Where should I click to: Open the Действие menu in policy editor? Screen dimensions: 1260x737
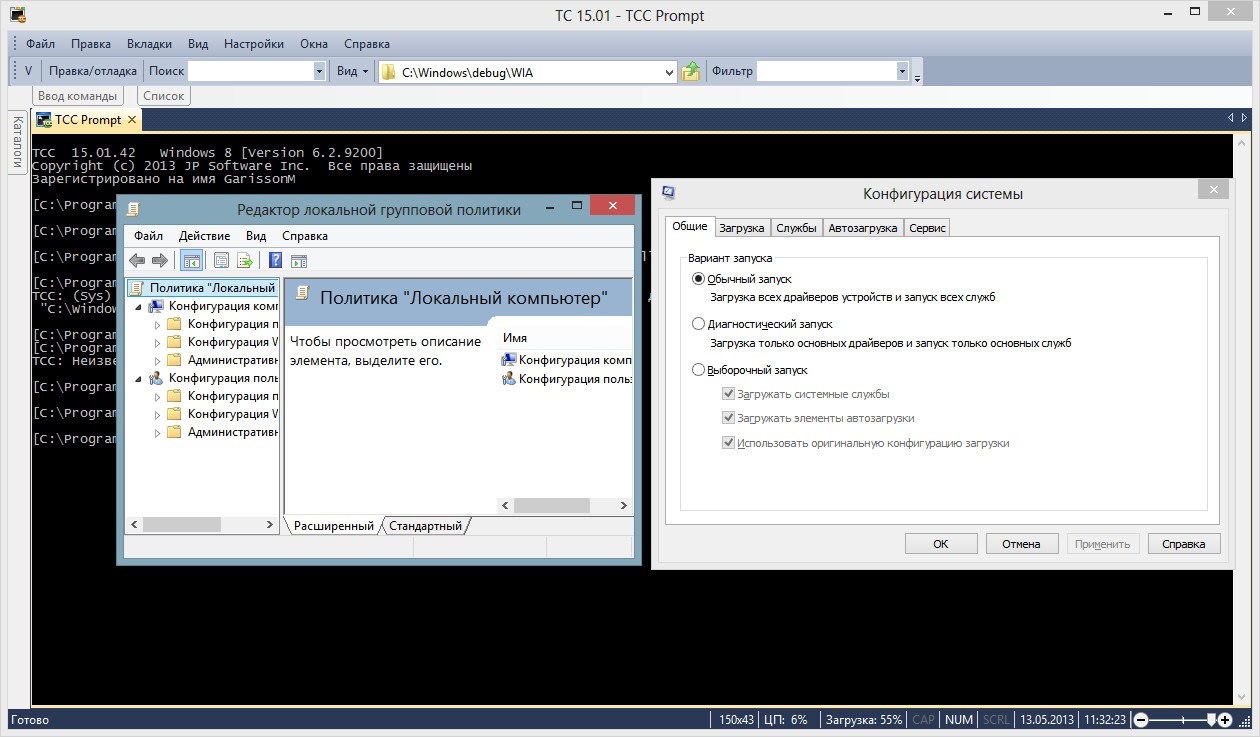pyautogui.click(x=204, y=236)
